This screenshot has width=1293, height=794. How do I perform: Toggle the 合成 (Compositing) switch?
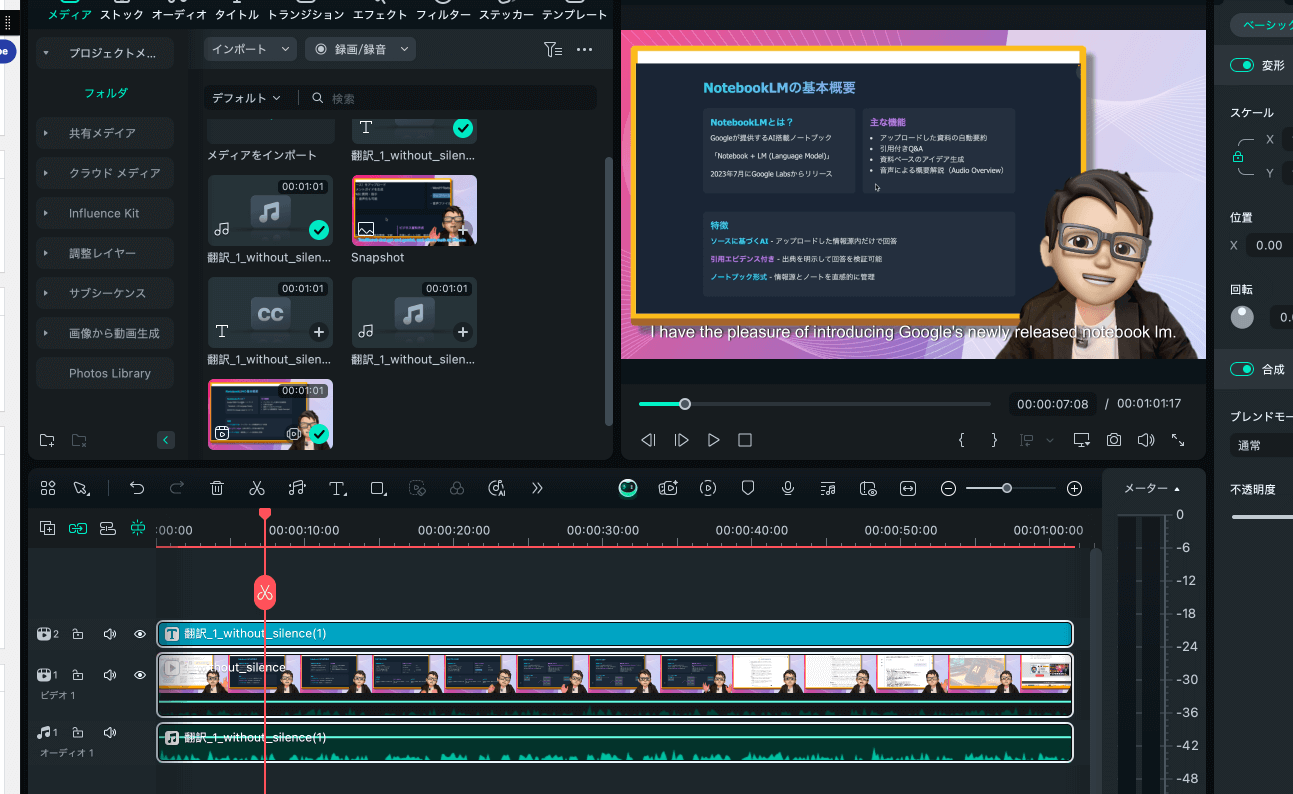point(1242,369)
